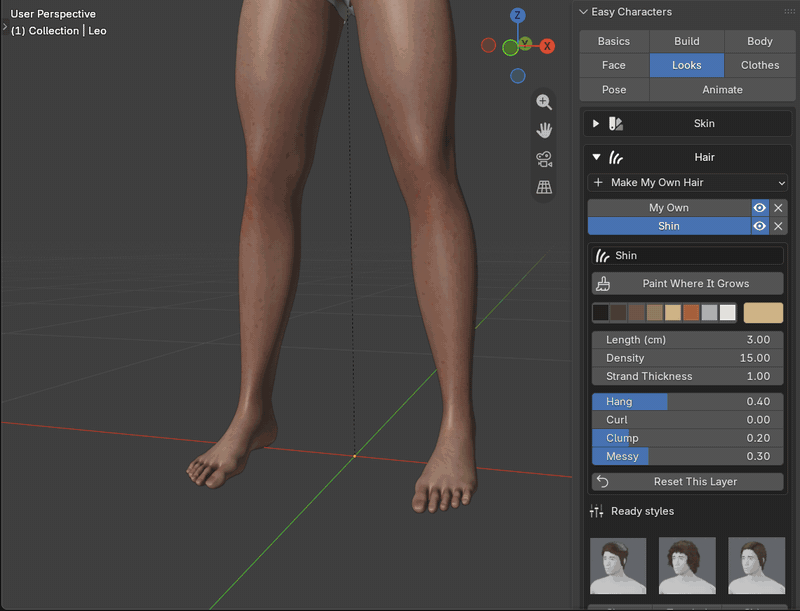800x611 pixels.
Task: Click the negative X axis gizmo circle
Action: click(488, 45)
